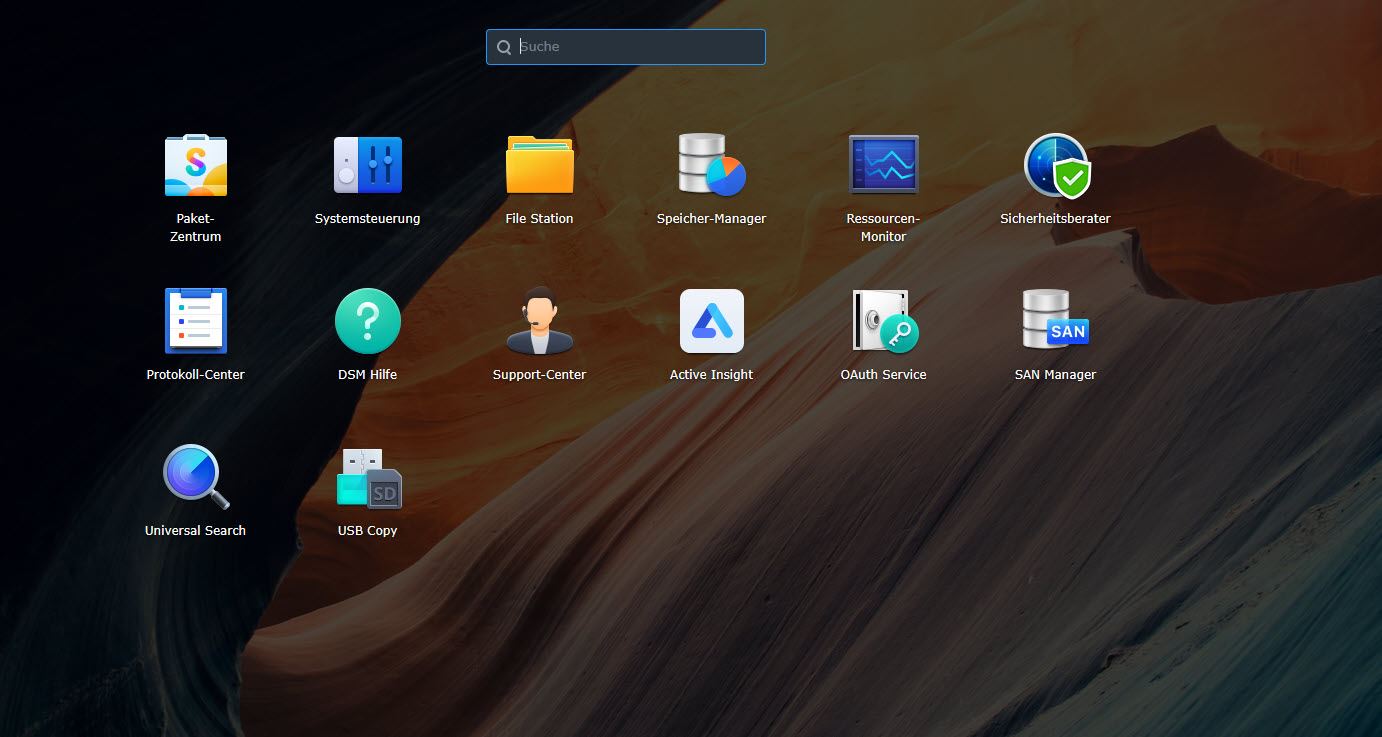This screenshot has height=737, width=1382.
Task: Open the USB Copy app icon
Action: click(x=368, y=477)
